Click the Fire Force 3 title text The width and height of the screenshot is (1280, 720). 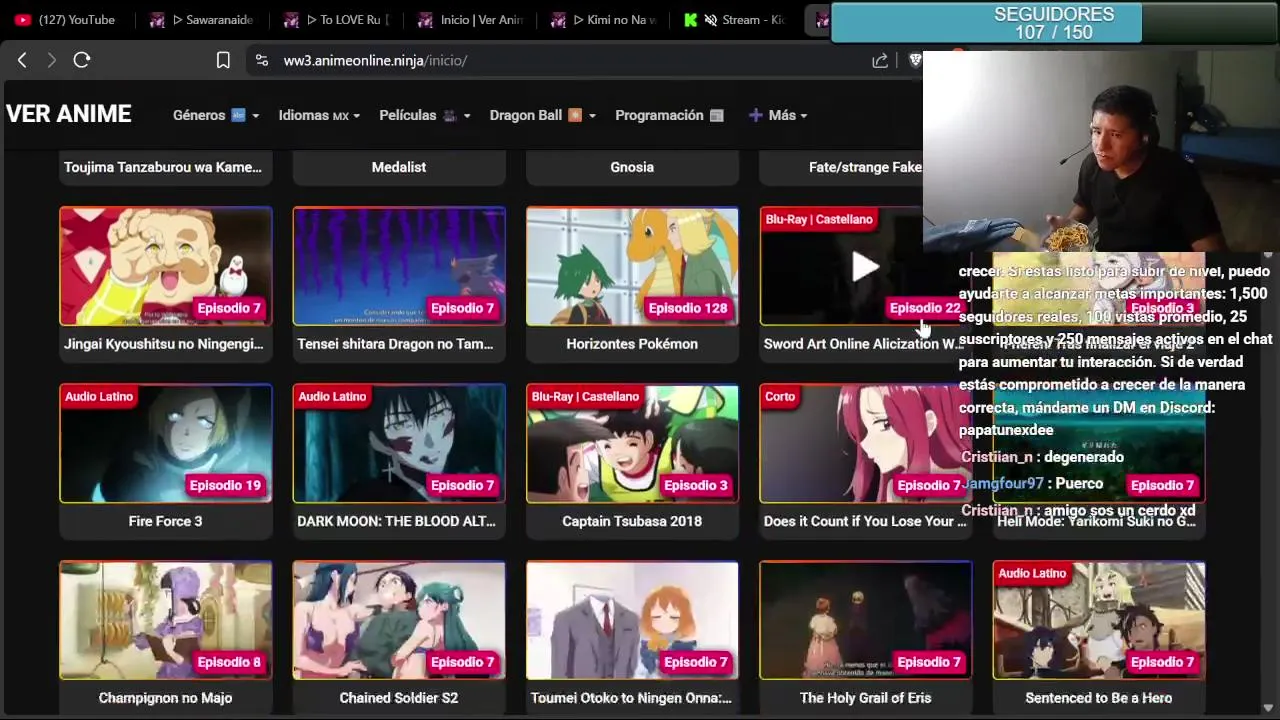[166, 521]
